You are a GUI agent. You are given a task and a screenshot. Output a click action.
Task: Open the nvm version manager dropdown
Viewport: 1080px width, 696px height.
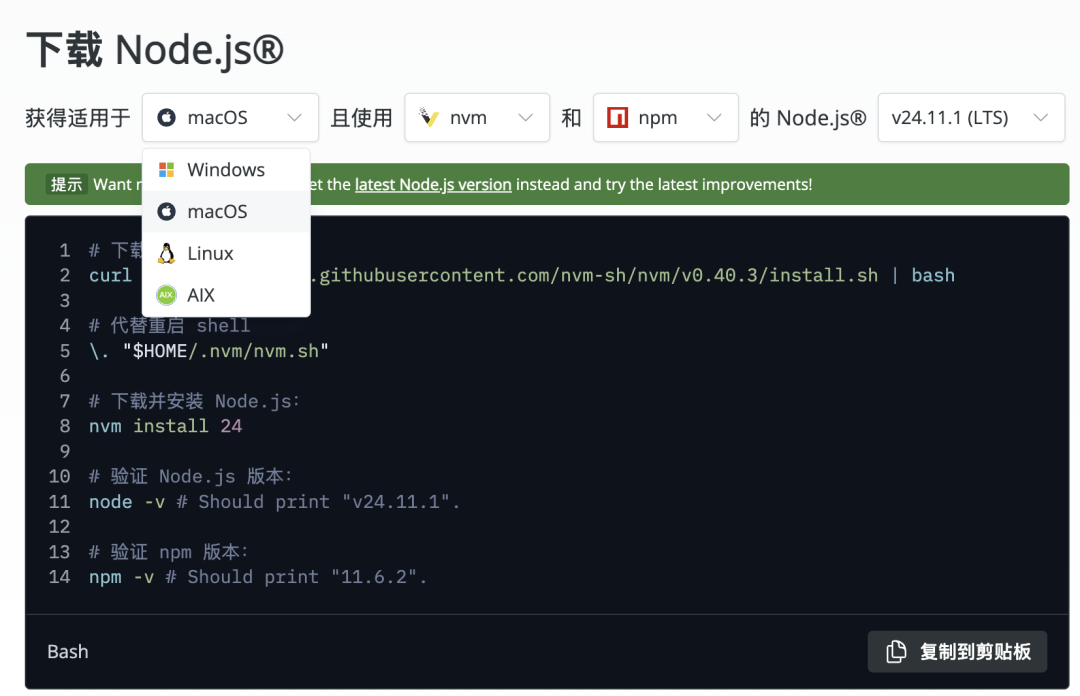point(477,118)
